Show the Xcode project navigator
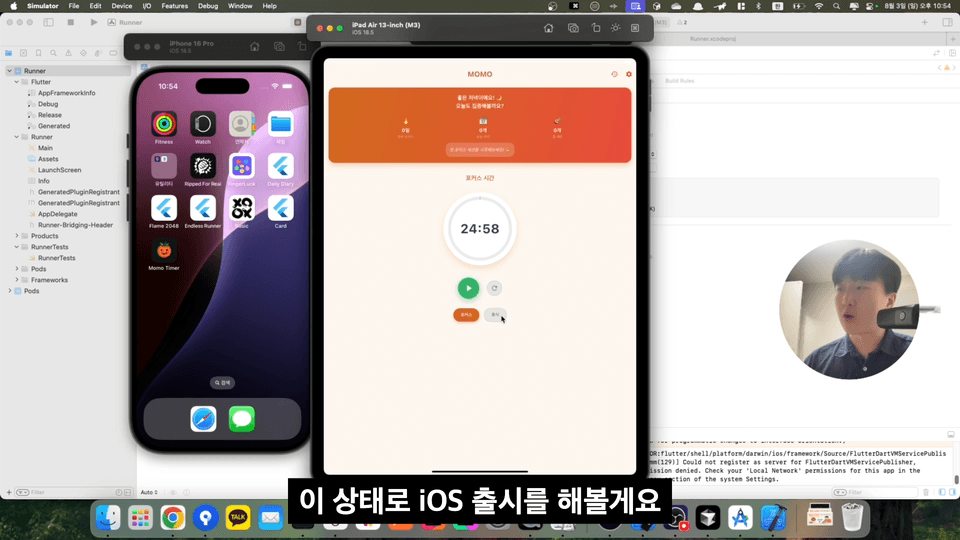This screenshot has width=960, height=540. (x=9, y=53)
